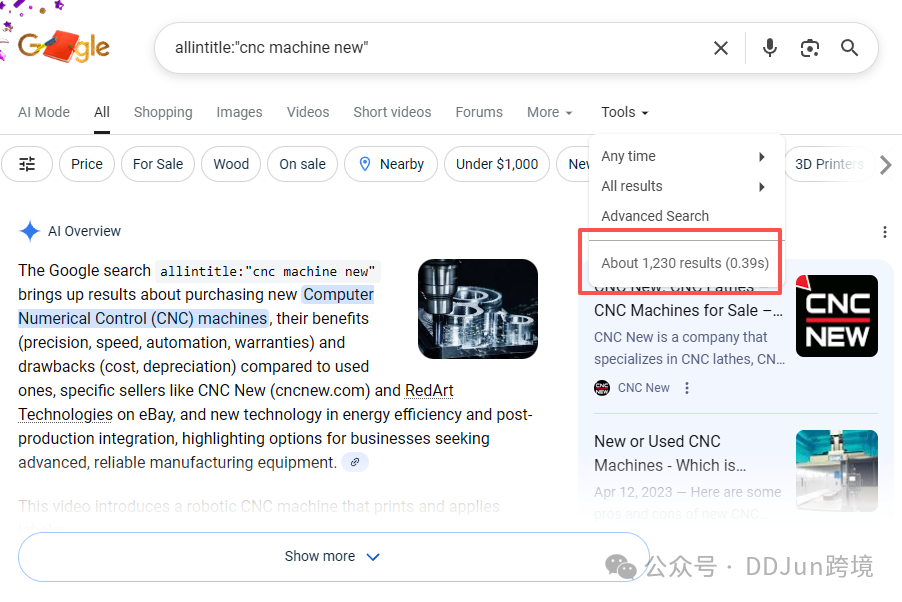Open the Images tab
Image resolution: width=902 pixels, height=602 pixels.
[x=239, y=112]
